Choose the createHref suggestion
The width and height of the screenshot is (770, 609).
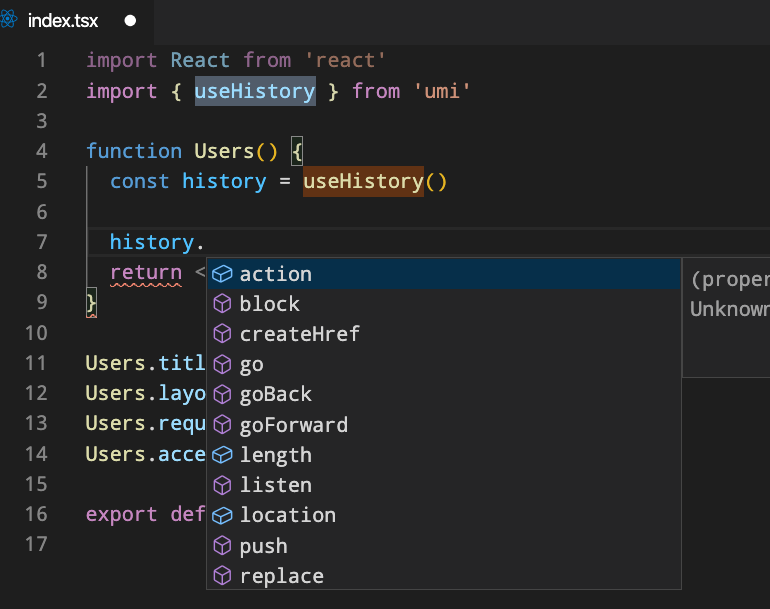444,334
